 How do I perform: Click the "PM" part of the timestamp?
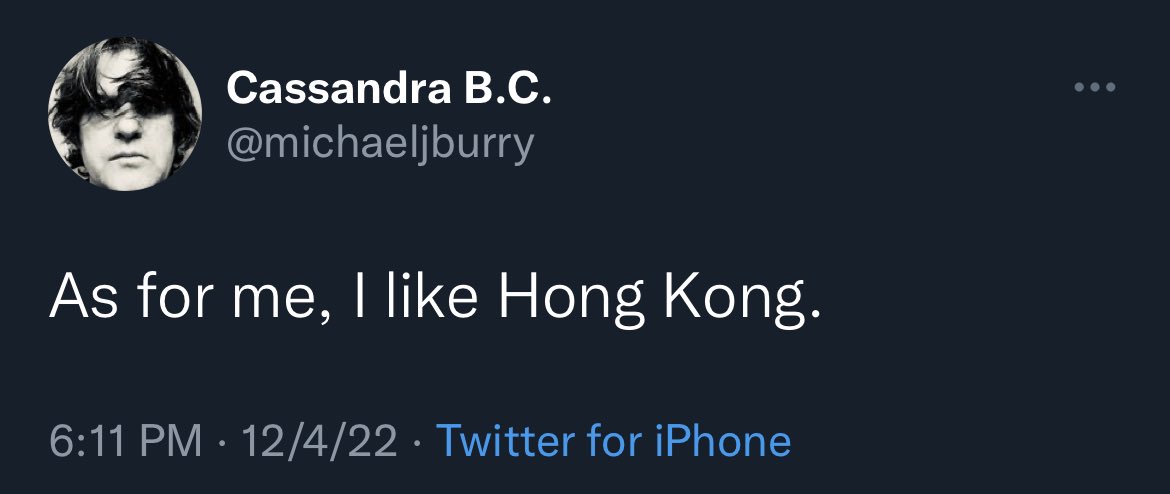[x=170, y=440]
